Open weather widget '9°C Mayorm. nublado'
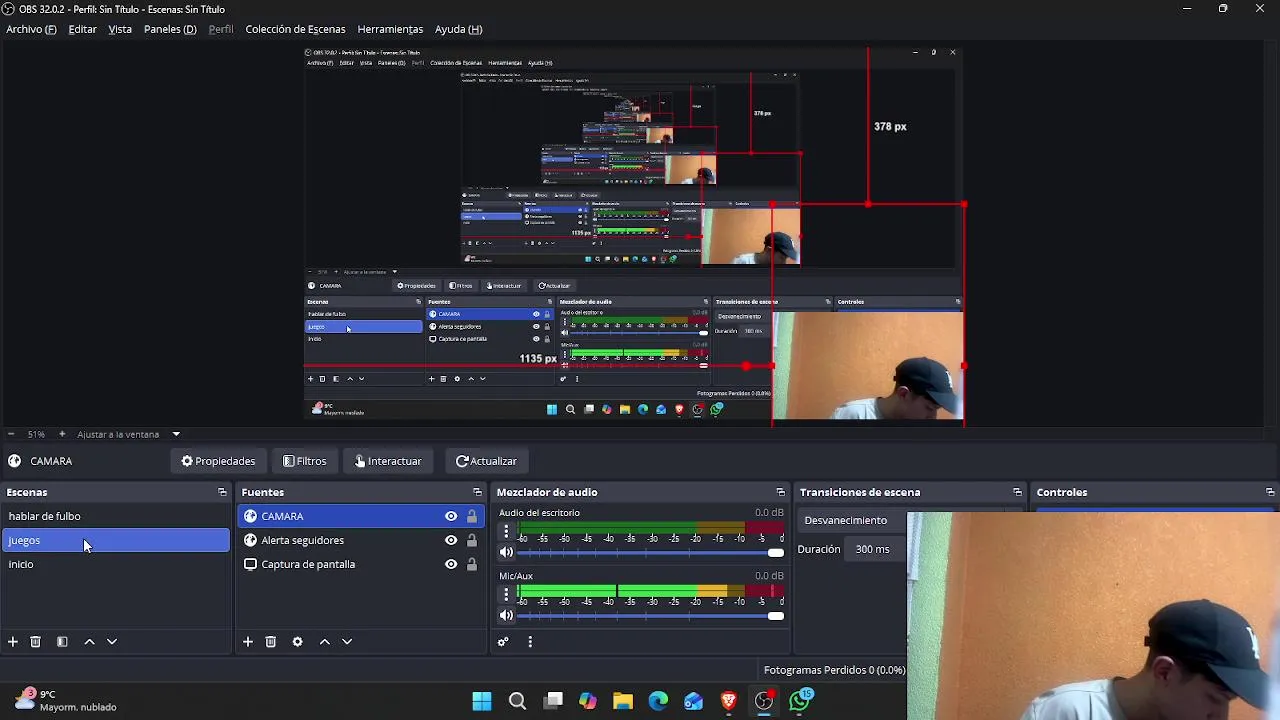This screenshot has width=1280, height=720. click(65, 700)
